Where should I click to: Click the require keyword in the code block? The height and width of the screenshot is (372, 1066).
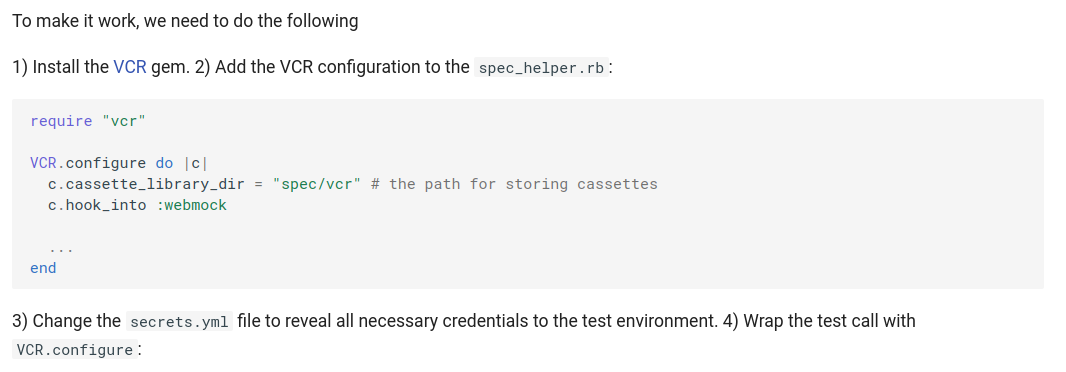pyautogui.click(x=61, y=121)
